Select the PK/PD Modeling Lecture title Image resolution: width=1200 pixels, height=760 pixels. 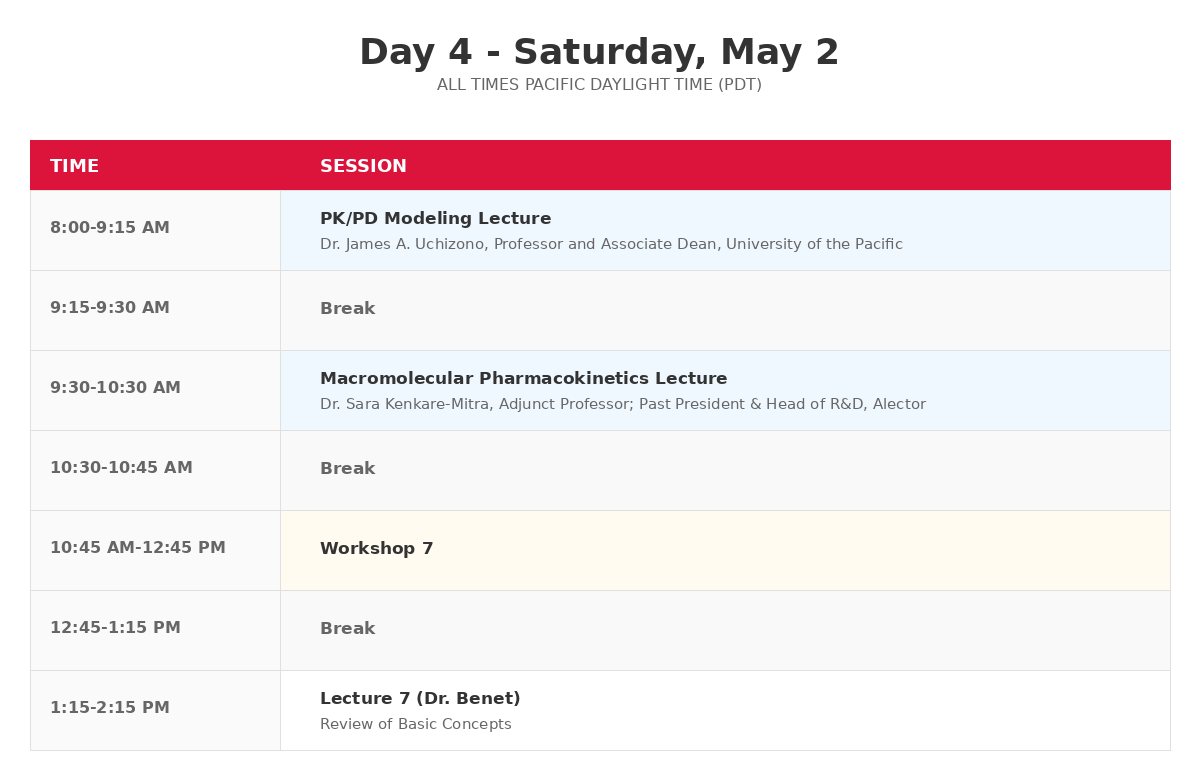(435, 219)
